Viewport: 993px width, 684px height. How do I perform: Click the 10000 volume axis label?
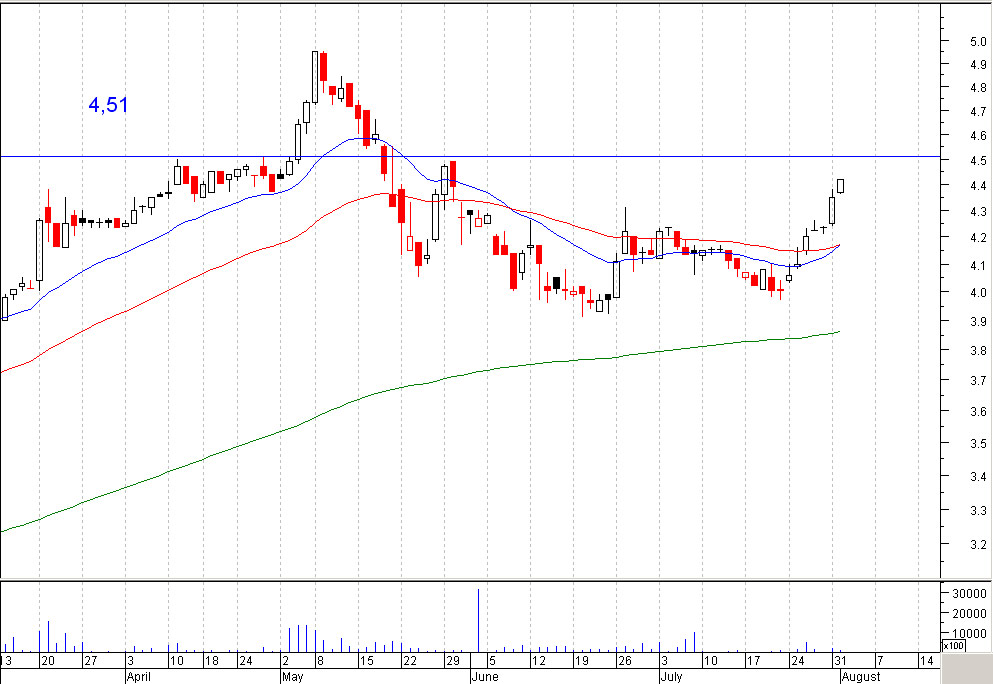tap(969, 633)
